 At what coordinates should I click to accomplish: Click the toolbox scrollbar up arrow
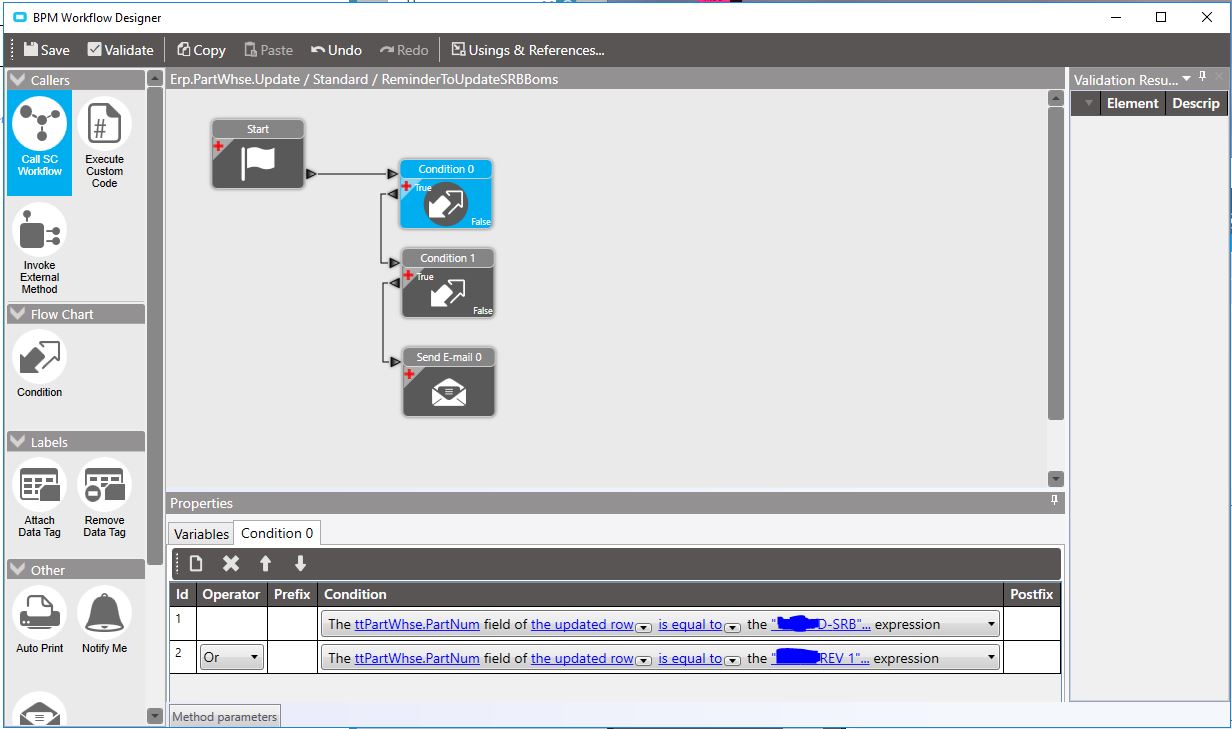click(154, 78)
